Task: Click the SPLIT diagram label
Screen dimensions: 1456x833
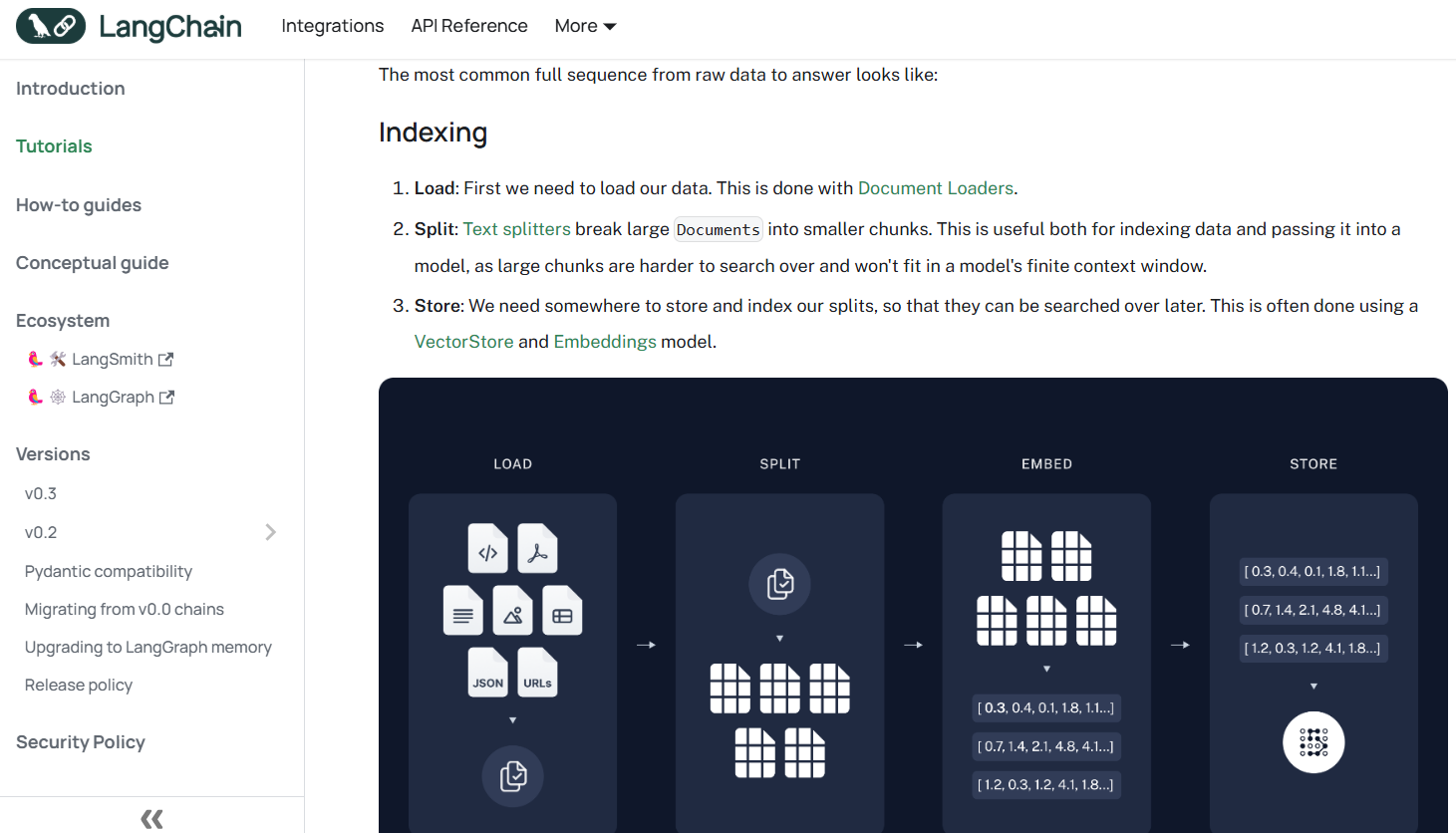Action: tap(780, 464)
